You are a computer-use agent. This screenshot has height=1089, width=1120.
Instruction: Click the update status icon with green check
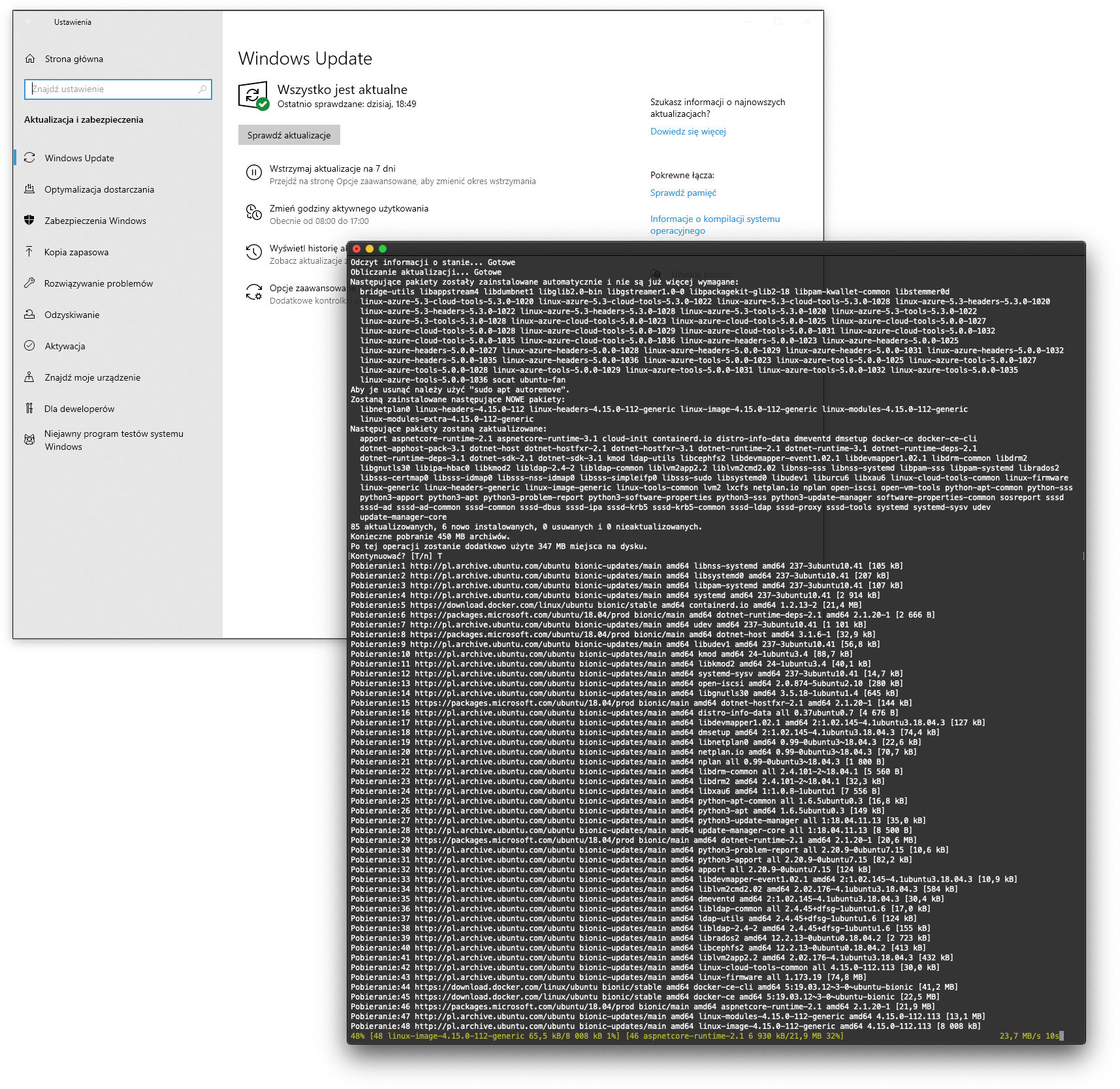[x=253, y=96]
